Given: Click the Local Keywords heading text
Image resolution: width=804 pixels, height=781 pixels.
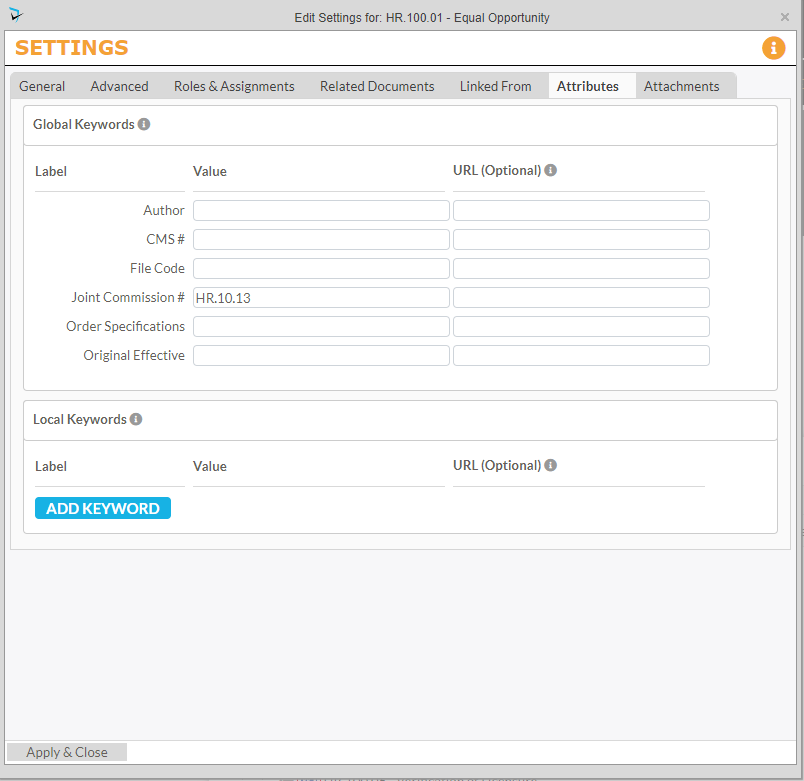Looking at the screenshot, I should pyautogui.click(x=79, y=419).
